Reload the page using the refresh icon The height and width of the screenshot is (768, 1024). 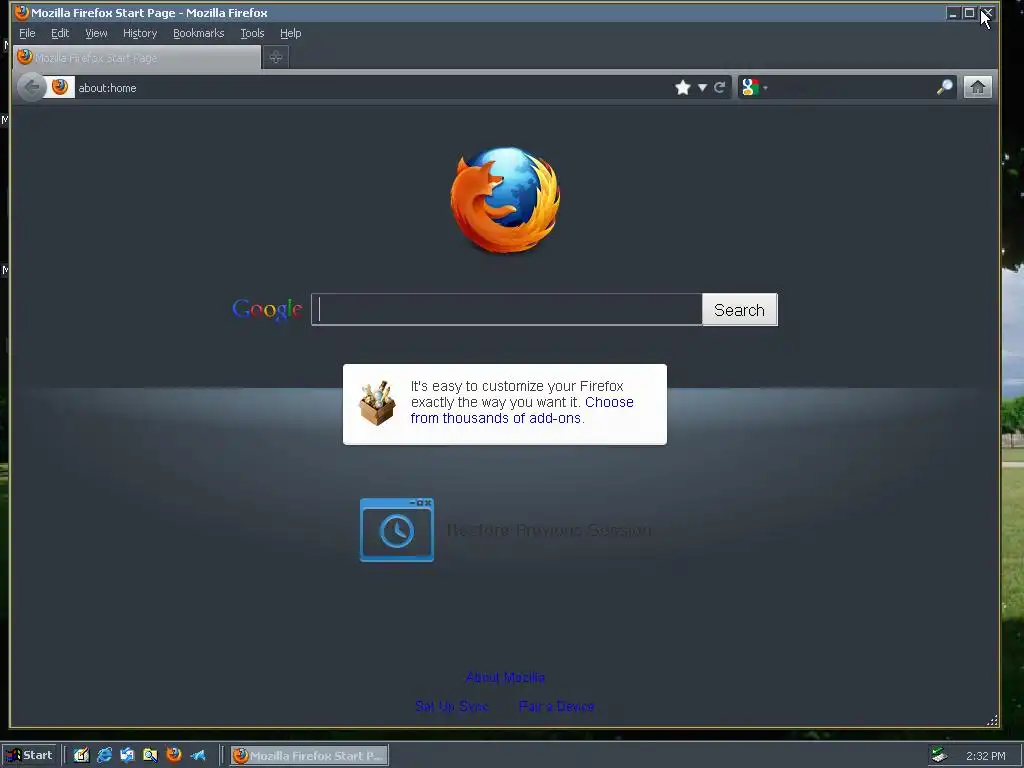pyautogui.click(x=720, y=88)
